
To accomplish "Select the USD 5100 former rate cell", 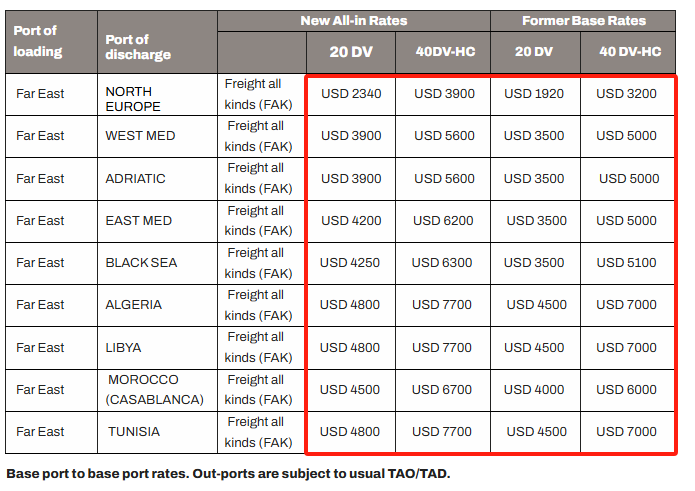I will click(x=626, y=263).
